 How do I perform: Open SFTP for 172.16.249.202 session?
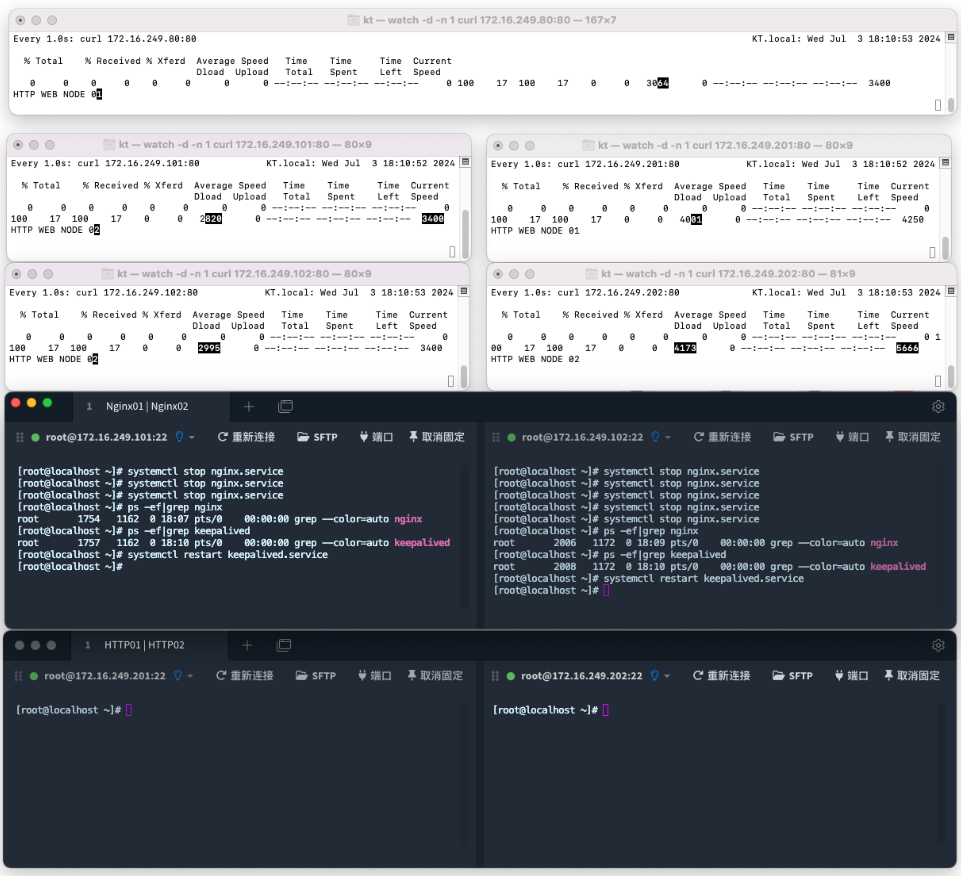pyautogui.click(x=792, y=676)
